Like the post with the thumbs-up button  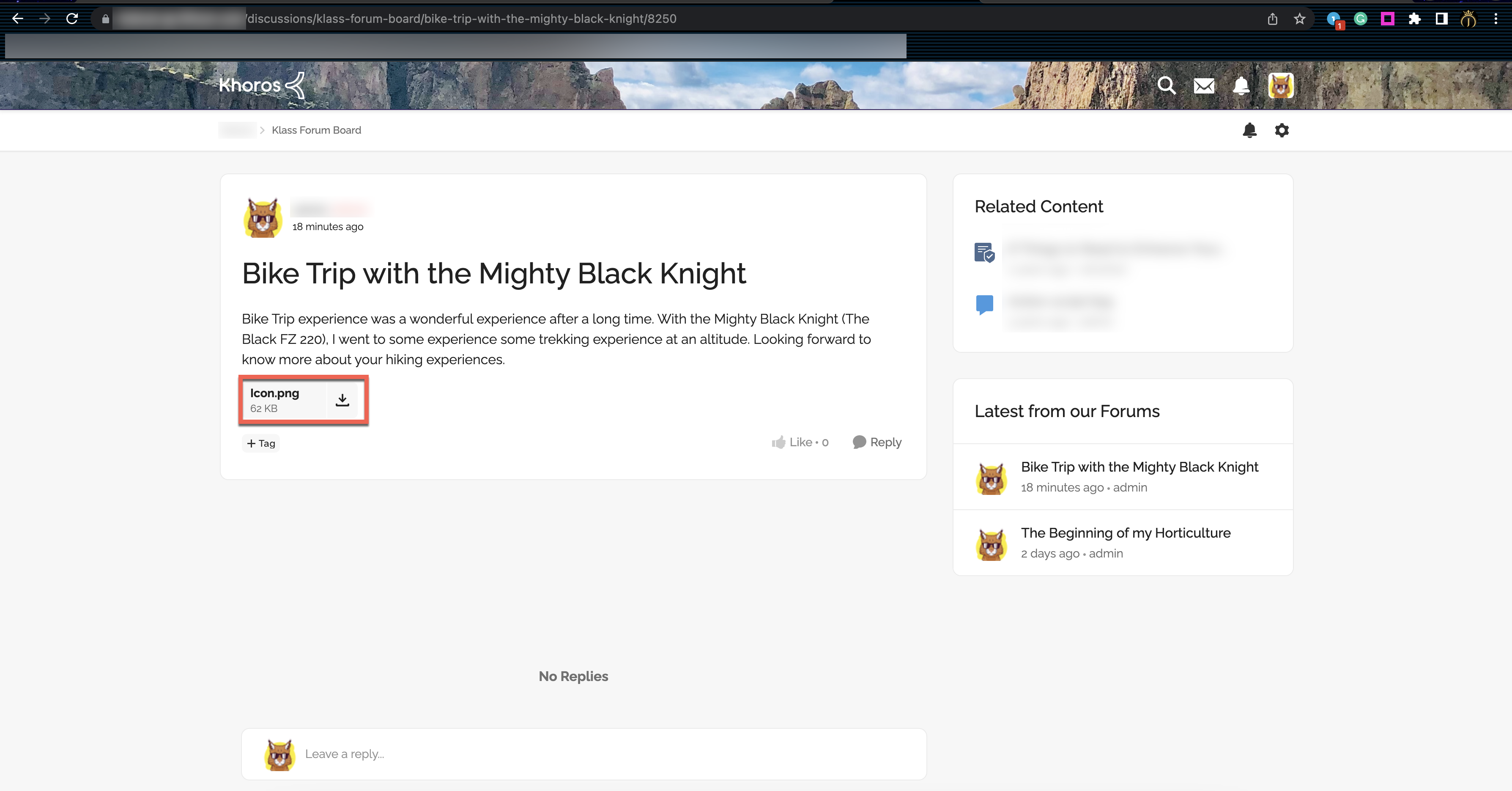tap(800, 442)
